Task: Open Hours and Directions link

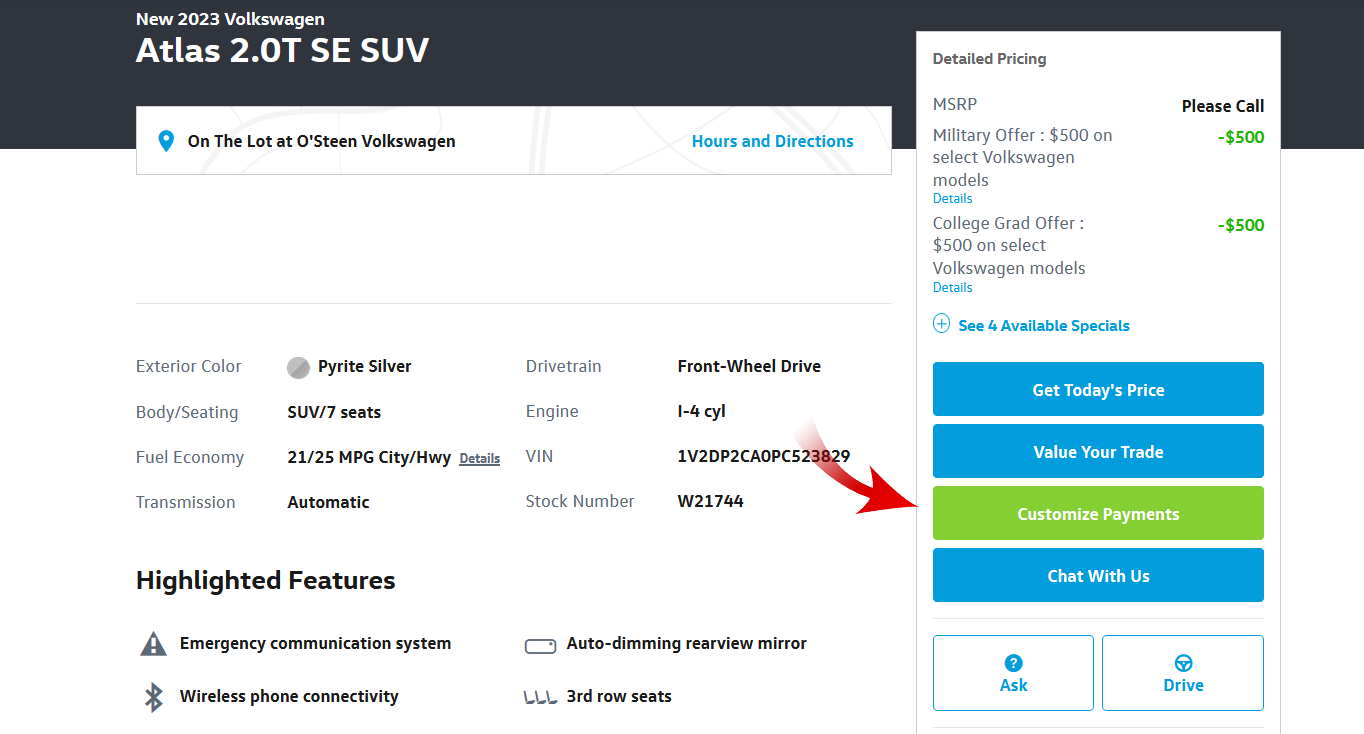Action: pyautogui.click(x=773, y=141)
